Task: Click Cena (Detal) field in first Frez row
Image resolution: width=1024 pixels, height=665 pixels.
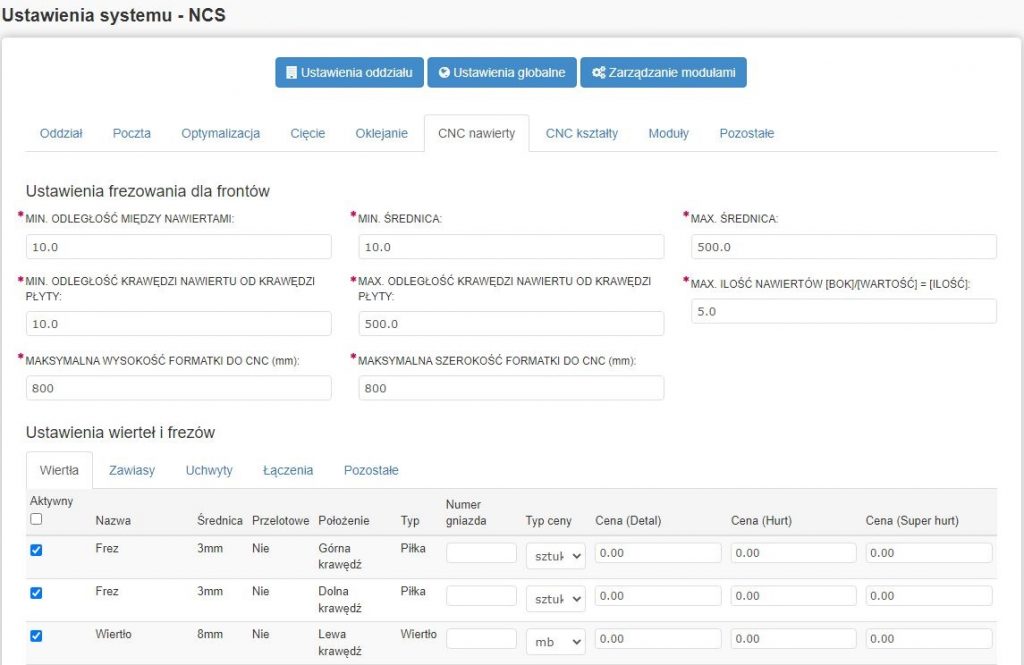Action: [658, 553]
